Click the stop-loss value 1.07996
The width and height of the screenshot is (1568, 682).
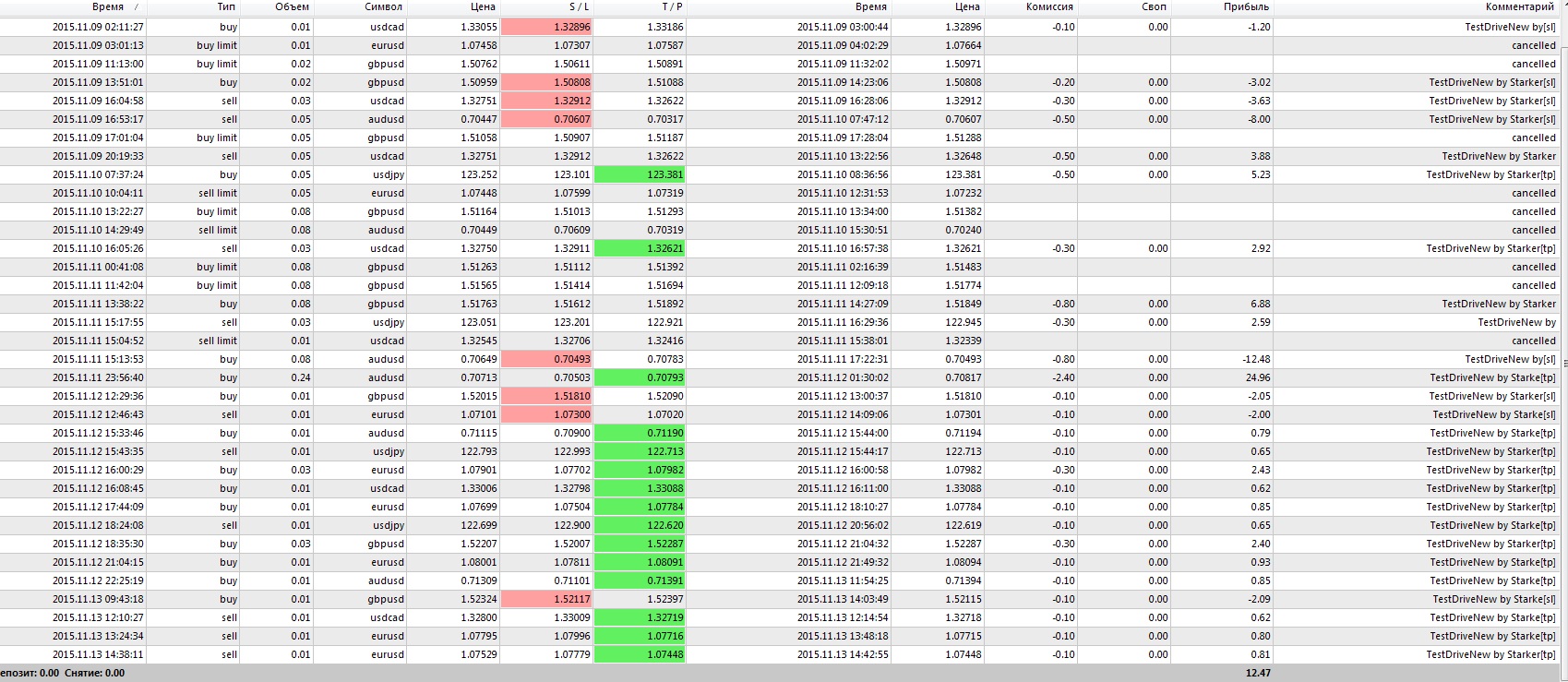[572, 636]
